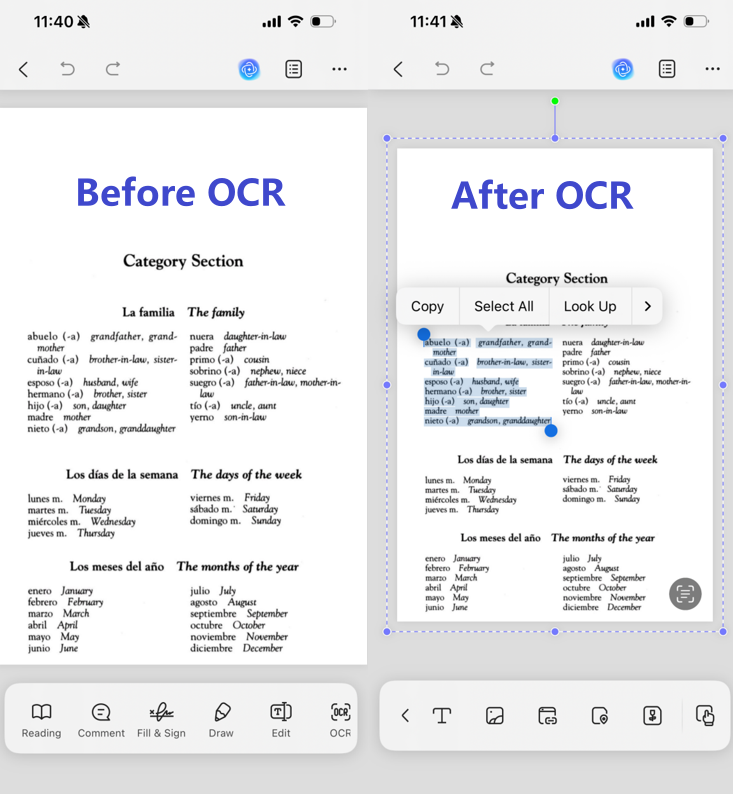Tap the battery indicator in the 11:41 status bar

[696, 22]
